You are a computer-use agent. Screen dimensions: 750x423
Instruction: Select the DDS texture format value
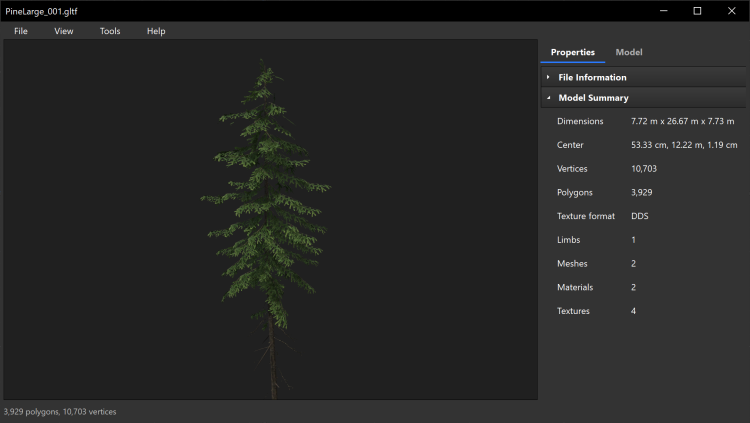640,216
